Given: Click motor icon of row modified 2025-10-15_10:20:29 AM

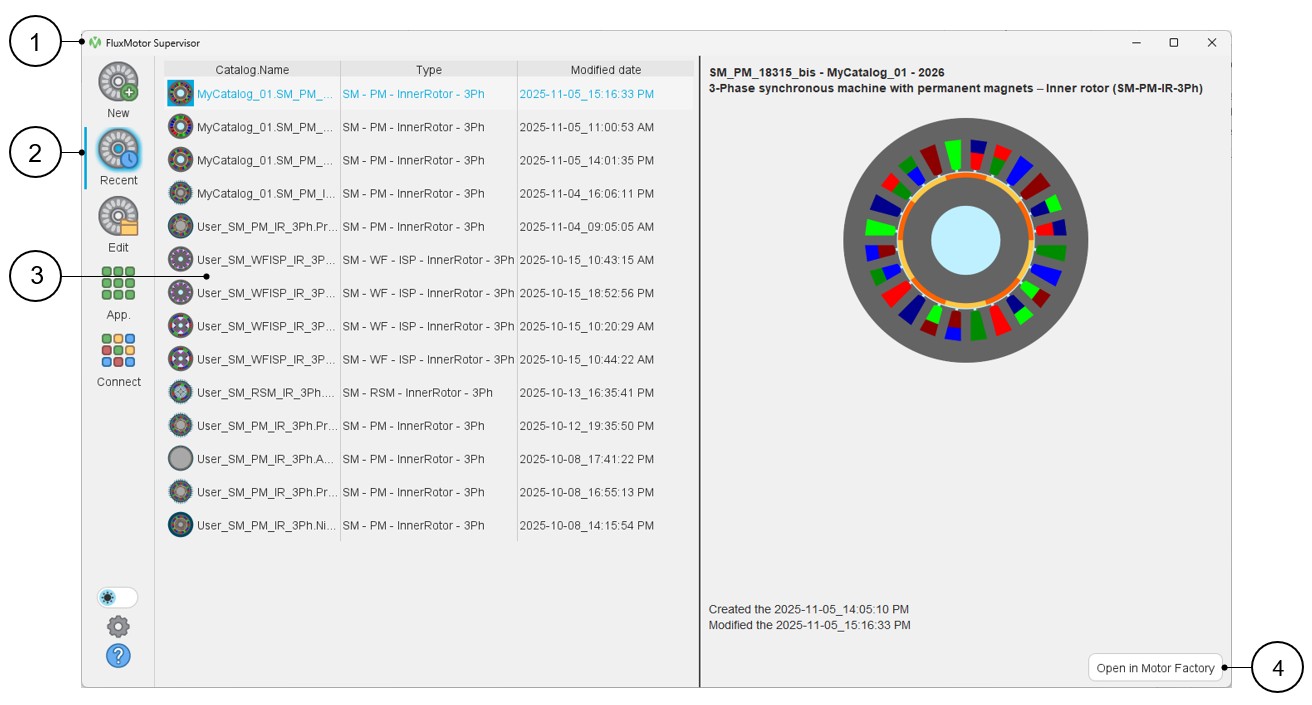Looking at the screenshot, I should tap(180, 326).
